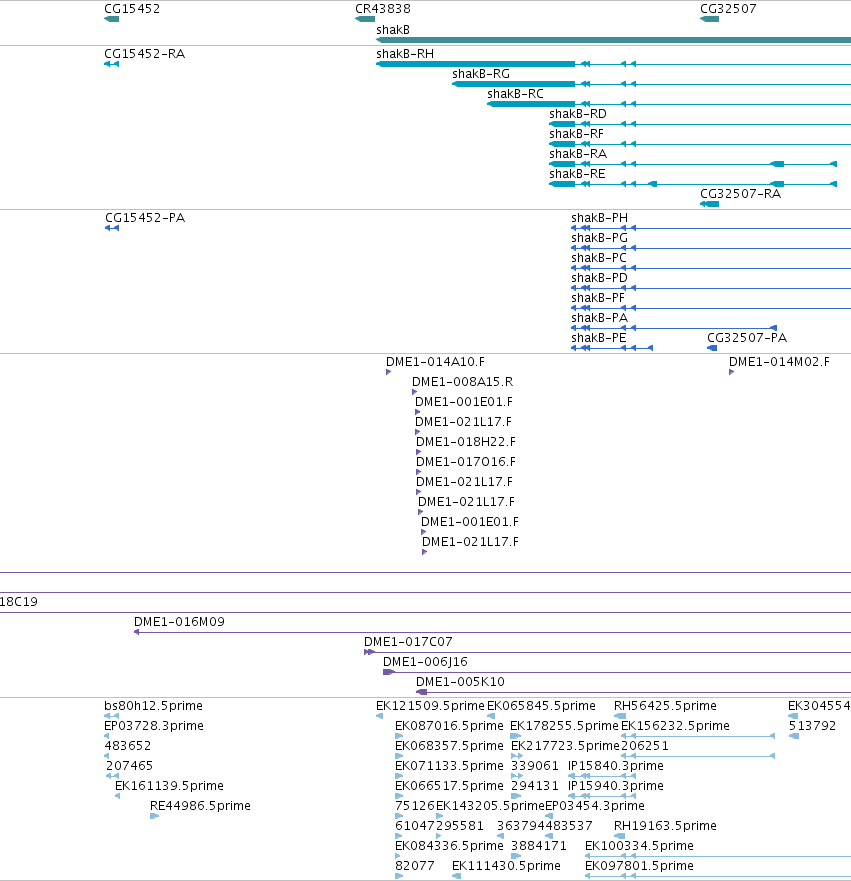The width and height of the screenshot is (851, 881).
Task: Select the shakB-PE protein label
Action: [599, 338]
